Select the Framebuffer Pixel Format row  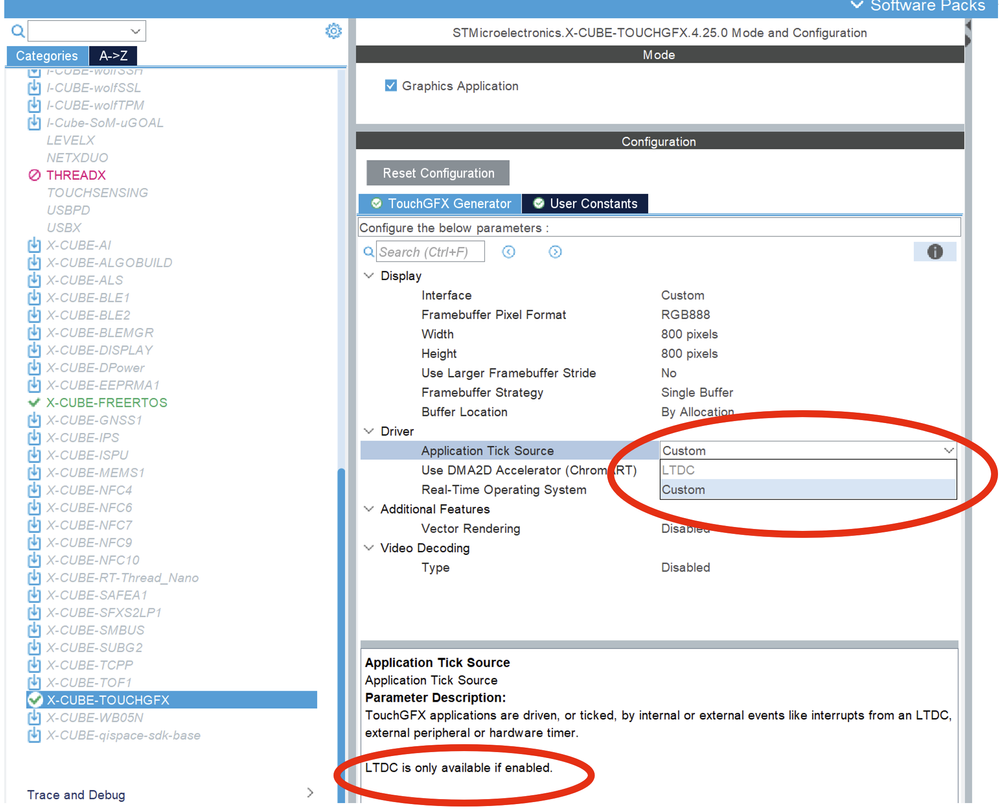click(659, 315)
